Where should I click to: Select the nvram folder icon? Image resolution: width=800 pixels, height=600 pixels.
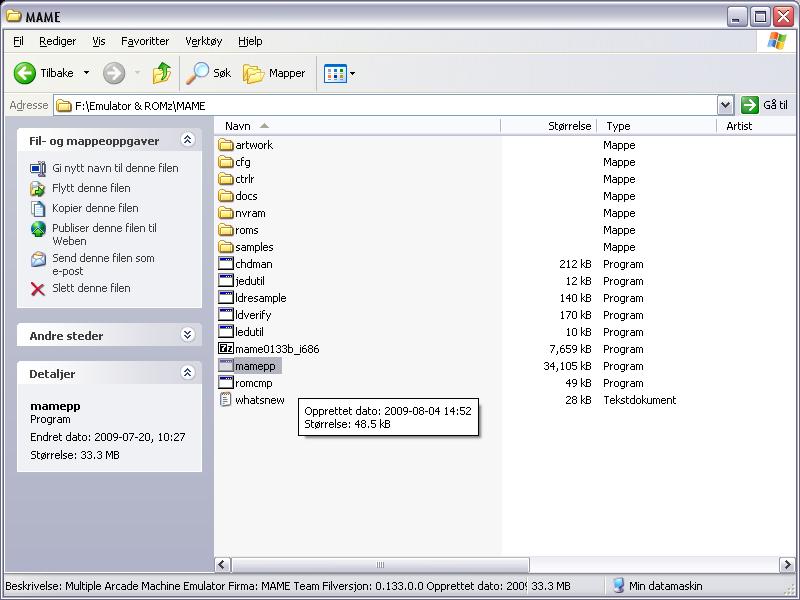coord(226,213)
